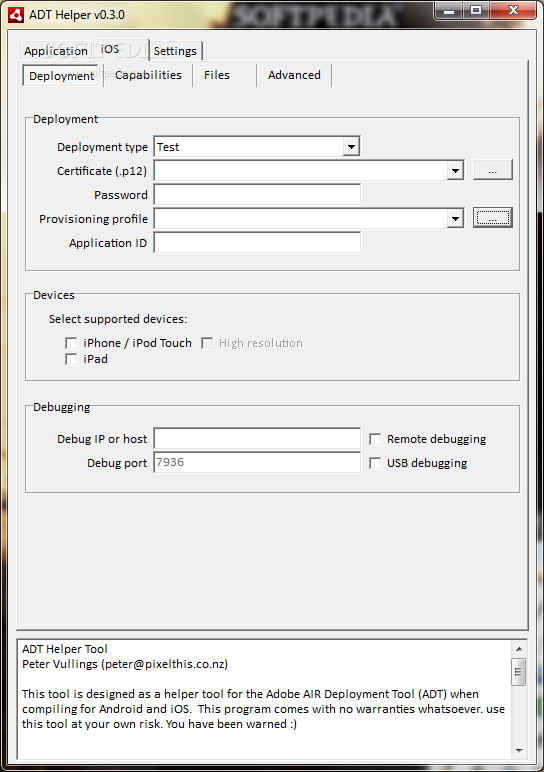Image resolution: width=544 pixels, height=772 pixels.
Task: Click the log panel scrollbar thumb
Action: point(519,672)
